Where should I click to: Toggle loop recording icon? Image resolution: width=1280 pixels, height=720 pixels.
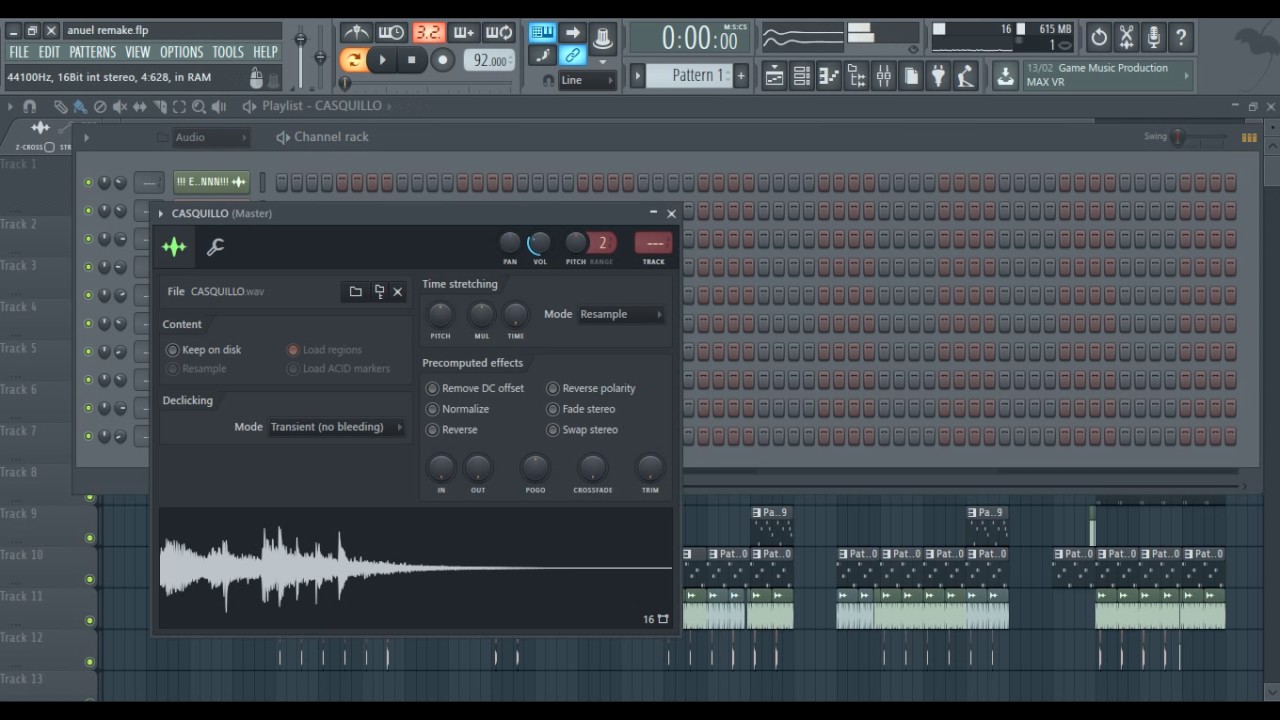(499, 33)
